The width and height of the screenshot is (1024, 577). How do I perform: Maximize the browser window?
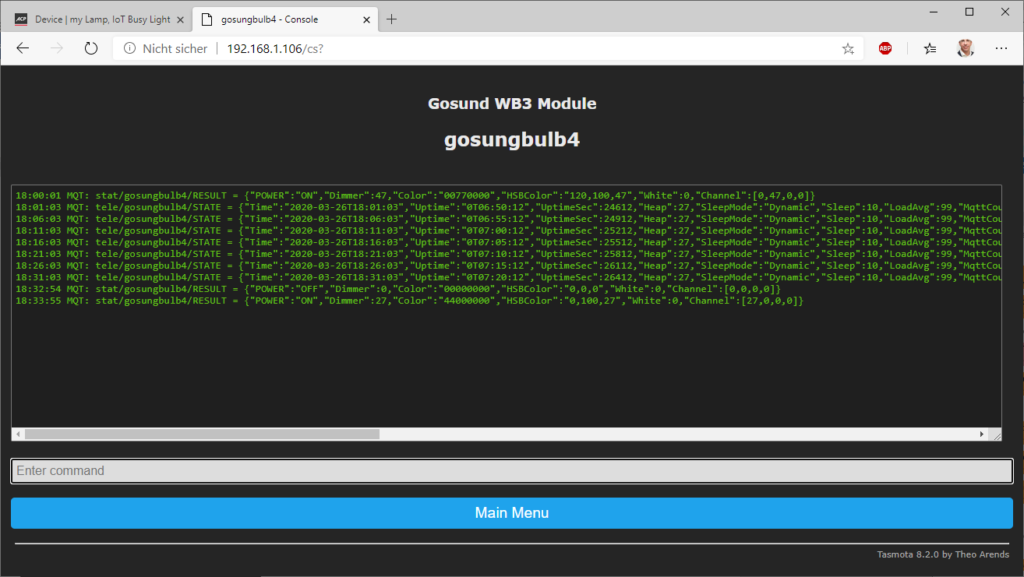[x=970, y=12]
